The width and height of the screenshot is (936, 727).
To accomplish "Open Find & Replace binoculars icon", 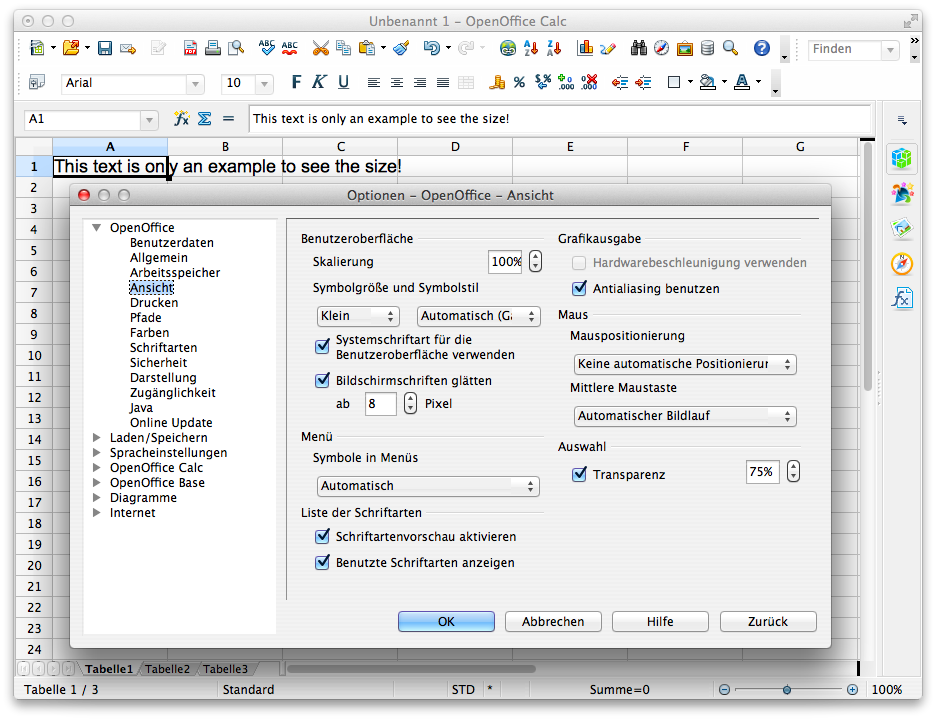I will [x=639, y=48].
